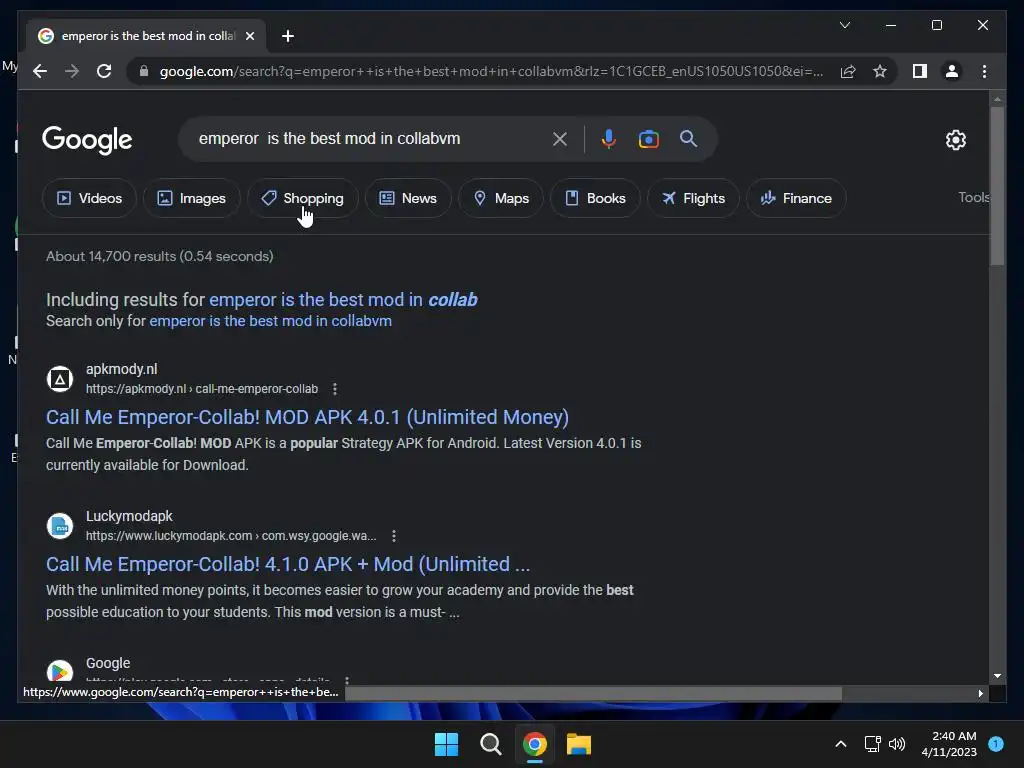The height and width of the screenshot is (768, 1024).
Task: Filter results by Videos
Action: click(x=89, y=198)
